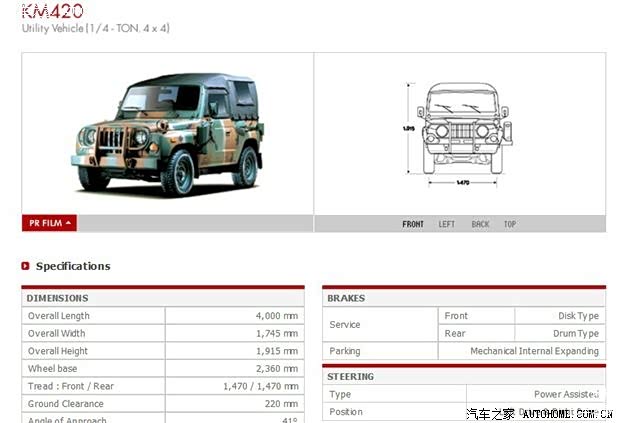This screenshot has height=423, width=620.
Task: Select the BRAKES table header
Action: [346, 298]
